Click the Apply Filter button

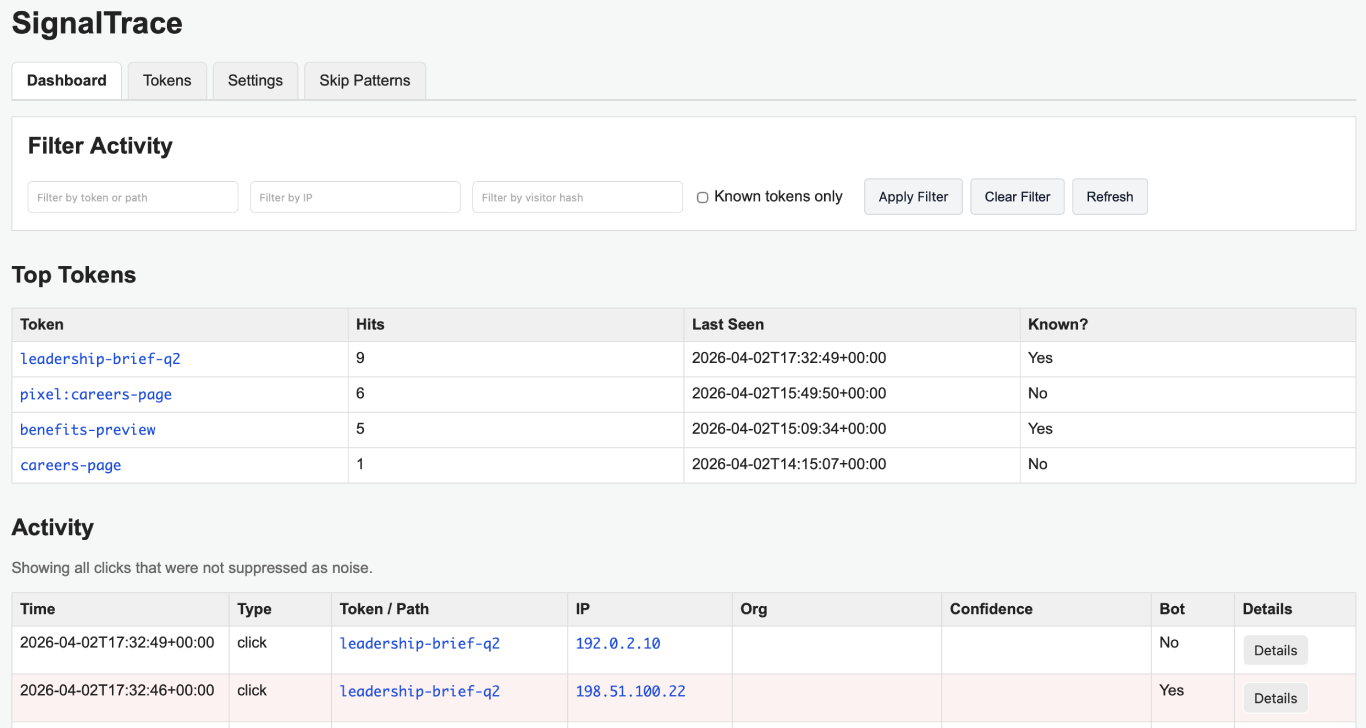(912, 196)
